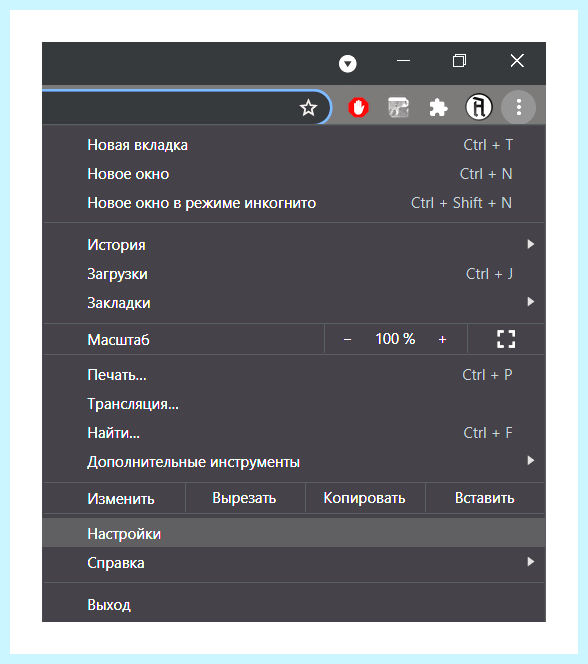Click the Копировать button
This screenshot has height=664, width=588.
[365, 498]
